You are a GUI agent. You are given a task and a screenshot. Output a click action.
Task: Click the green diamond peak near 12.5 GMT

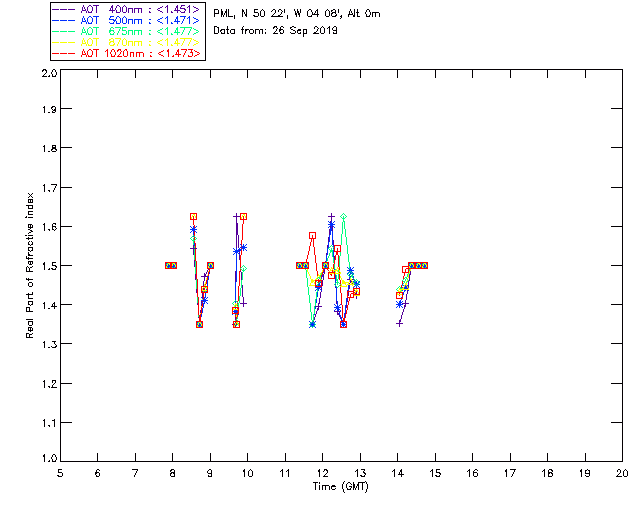tap(344, 216)
